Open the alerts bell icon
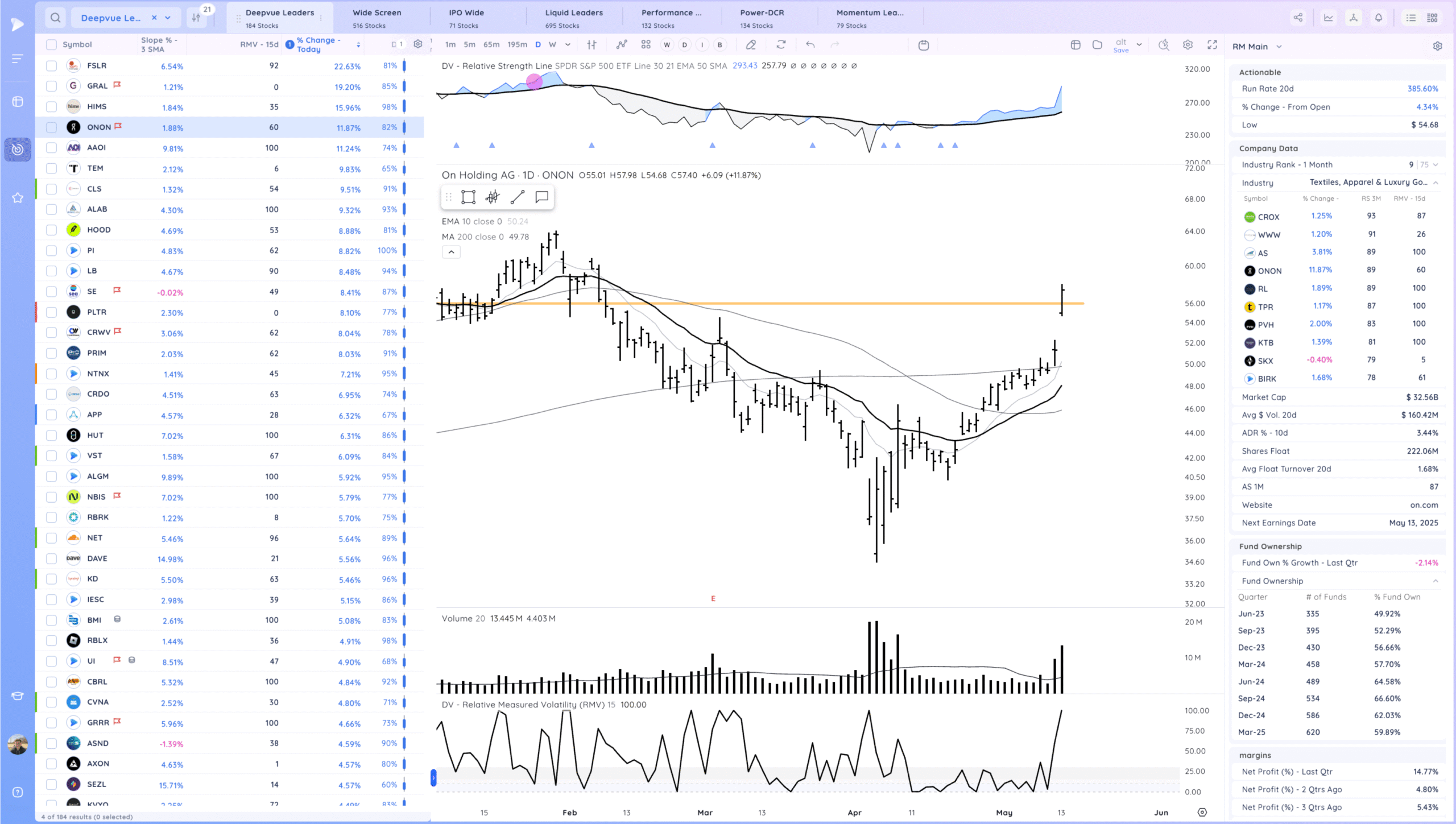The image size is (1456, 824). click(x=1378, y=18)
